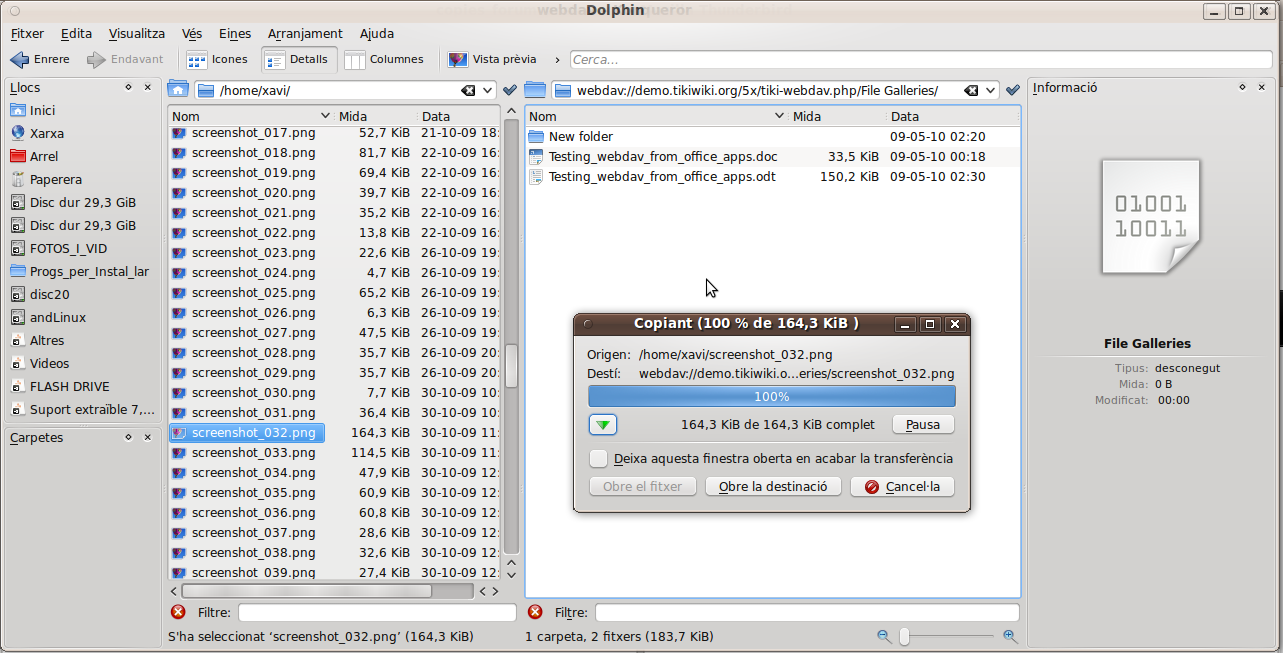Click zoom in magnifier icon in status bar
This screenshot has width=1283, height=653.
[1010, 636]
